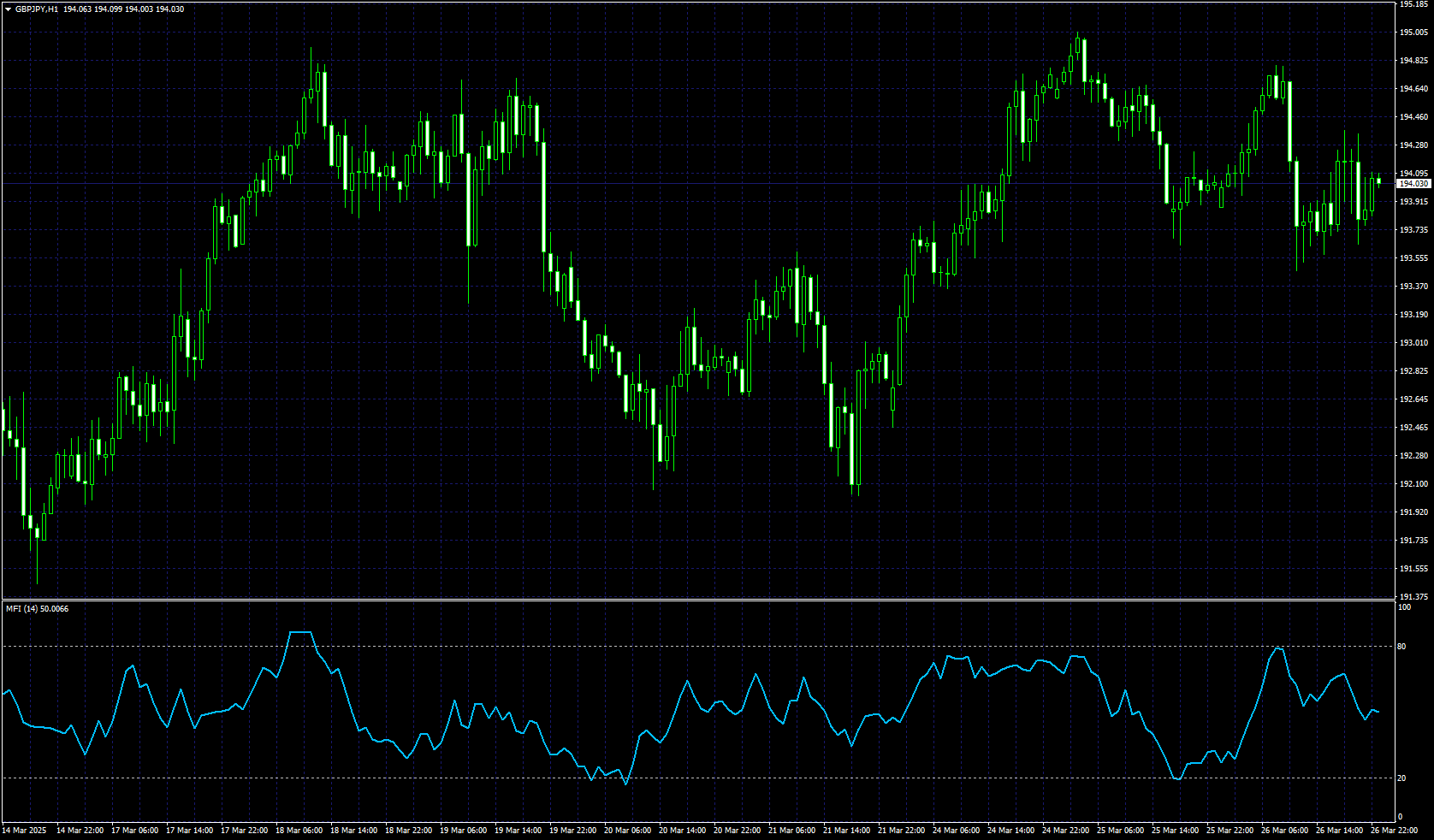Click the 192.100 price axis label

1413,484
